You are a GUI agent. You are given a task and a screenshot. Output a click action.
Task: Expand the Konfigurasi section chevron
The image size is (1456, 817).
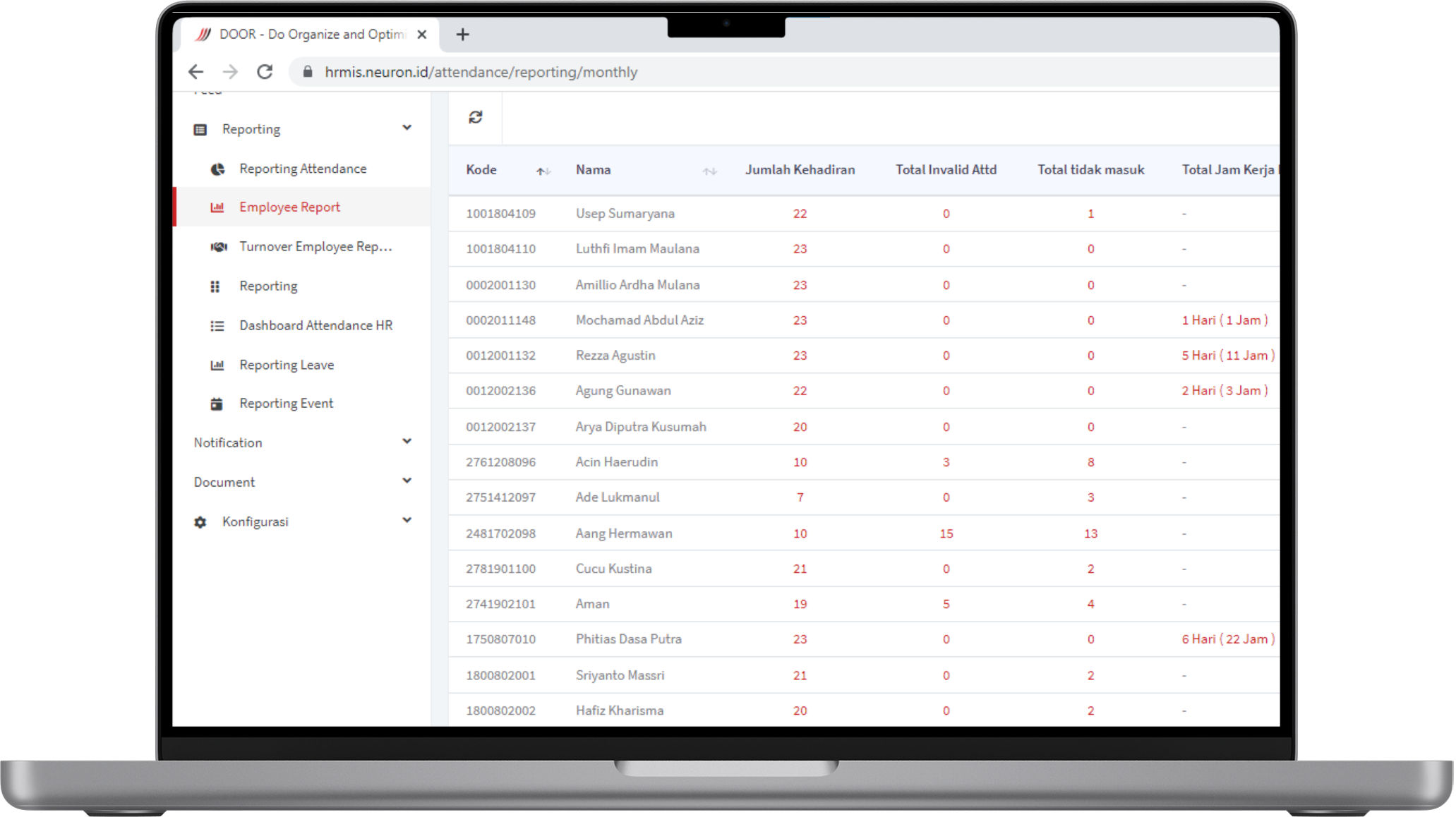tap(407, 521)
